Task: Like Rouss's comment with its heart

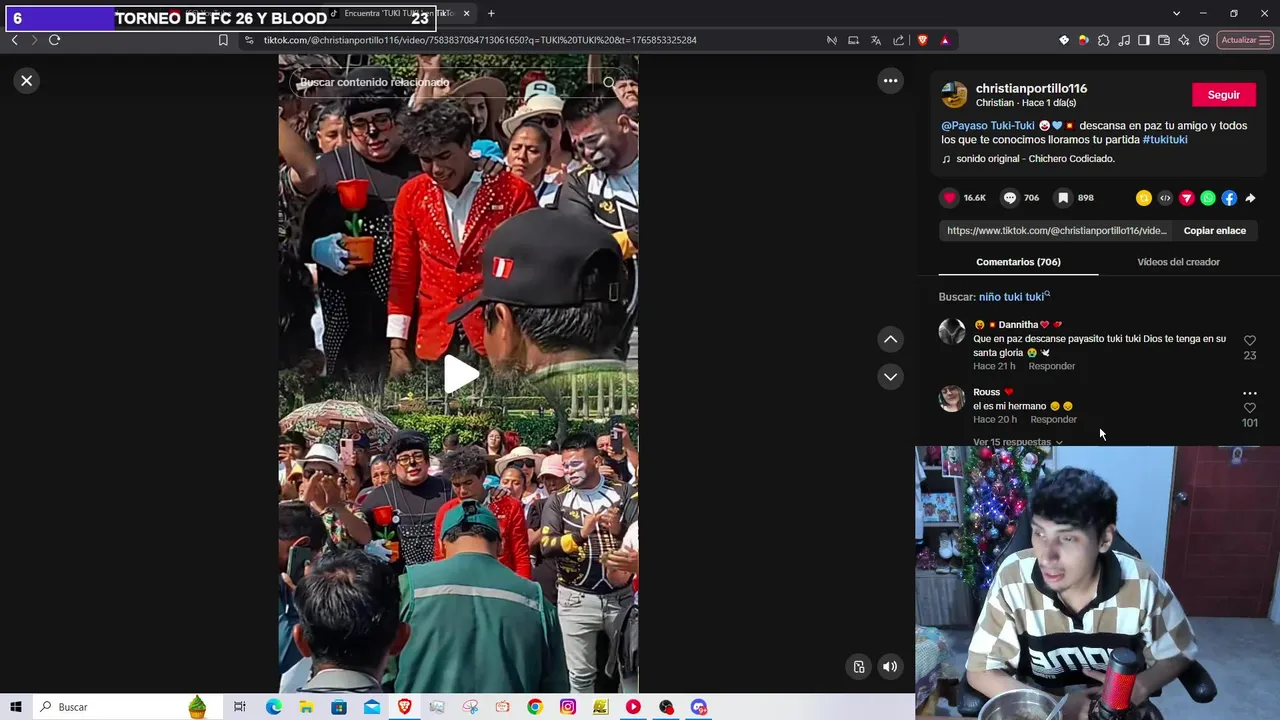Action: click(x=1250, y=408)
